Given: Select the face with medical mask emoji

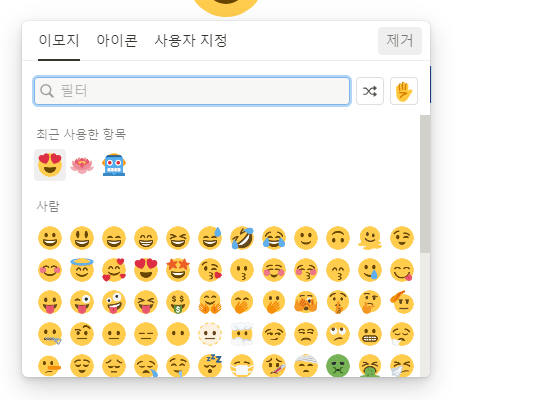Looking at the screenshot, I should tap(242, 365).
